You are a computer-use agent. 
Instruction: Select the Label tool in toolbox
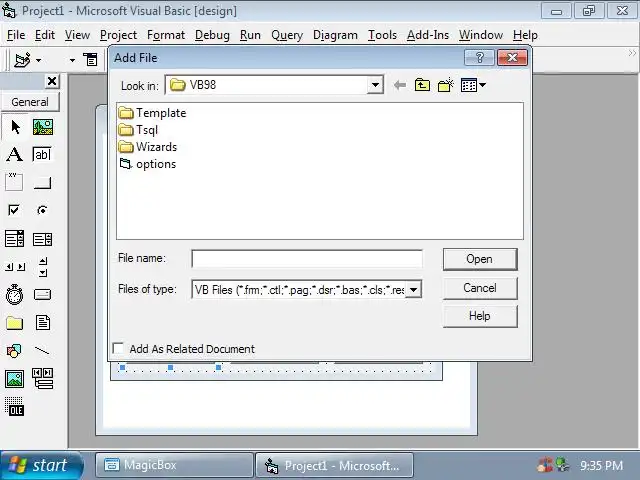[15, 155]
